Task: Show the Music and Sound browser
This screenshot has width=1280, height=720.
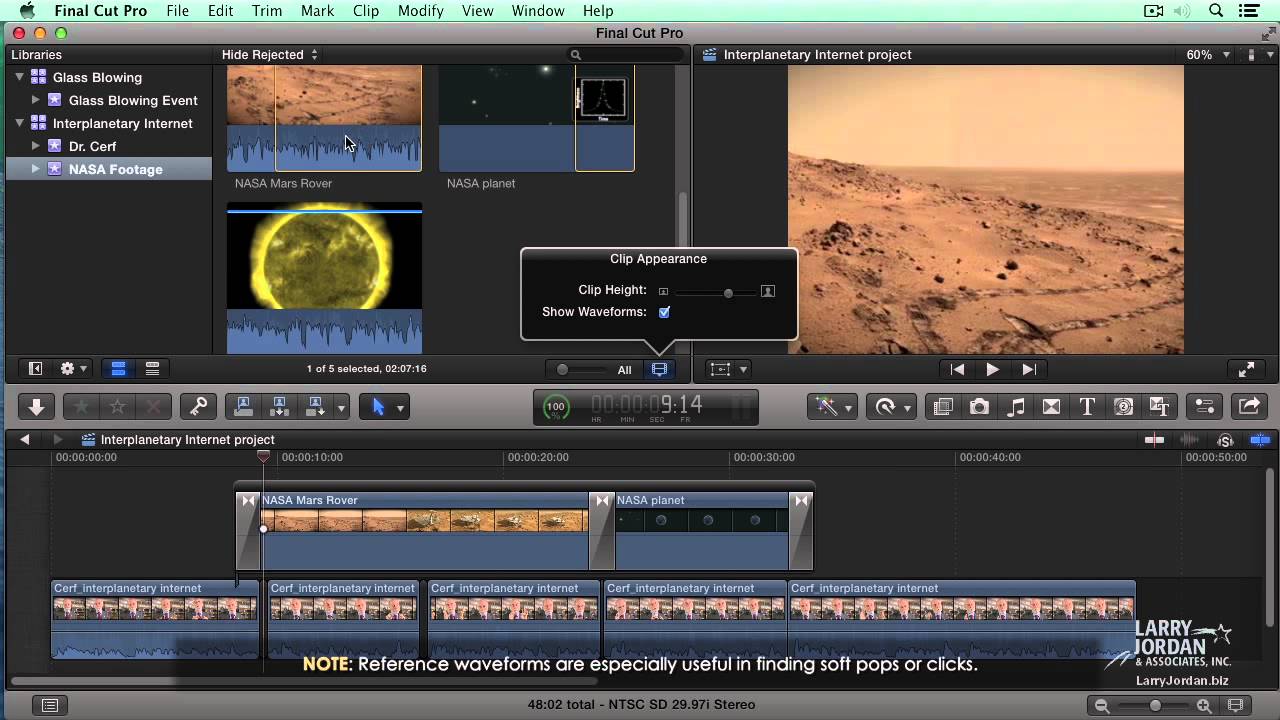Action: coord(1015,407)
